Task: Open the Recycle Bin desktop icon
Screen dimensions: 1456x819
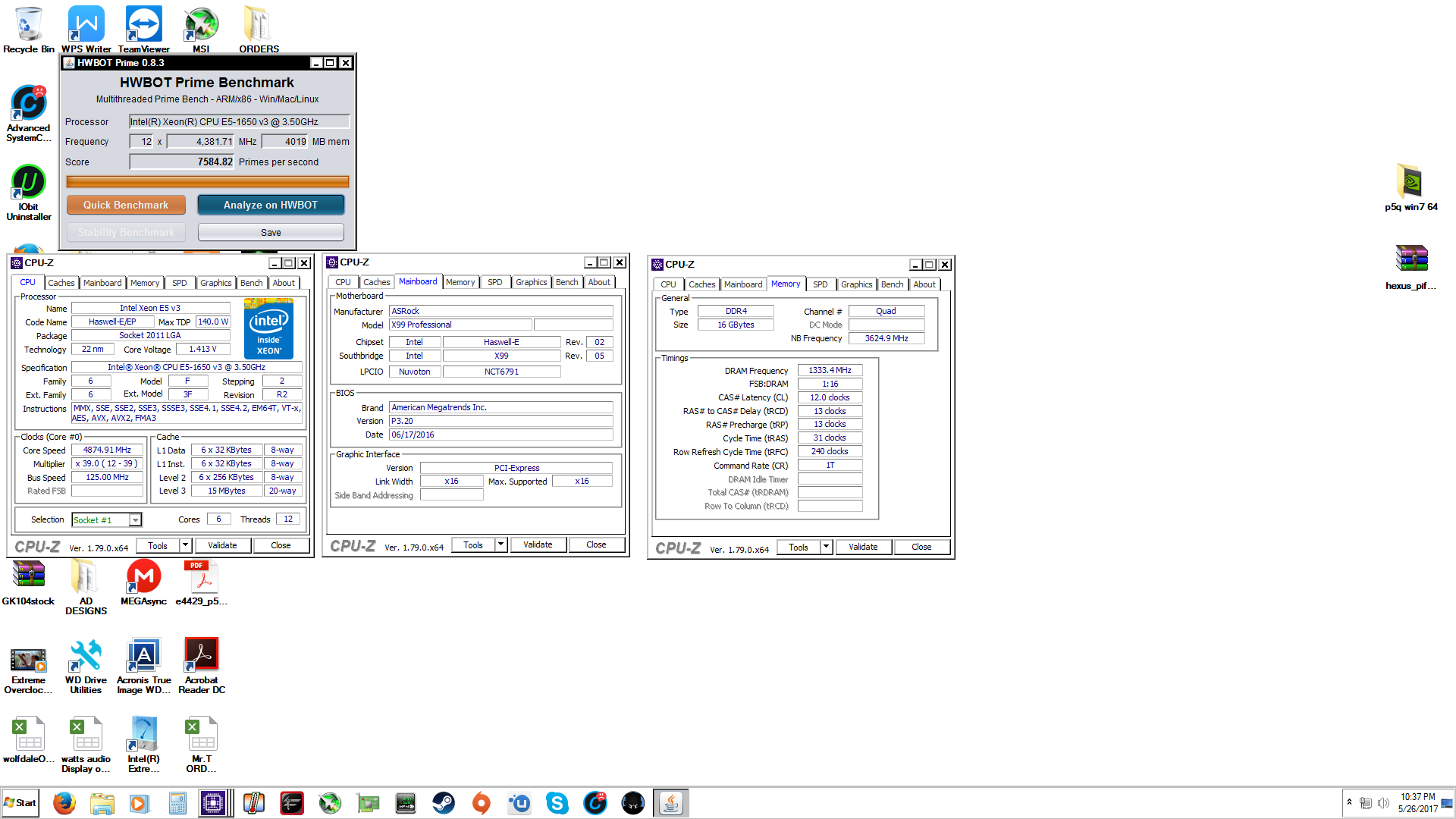Action: 29,30
